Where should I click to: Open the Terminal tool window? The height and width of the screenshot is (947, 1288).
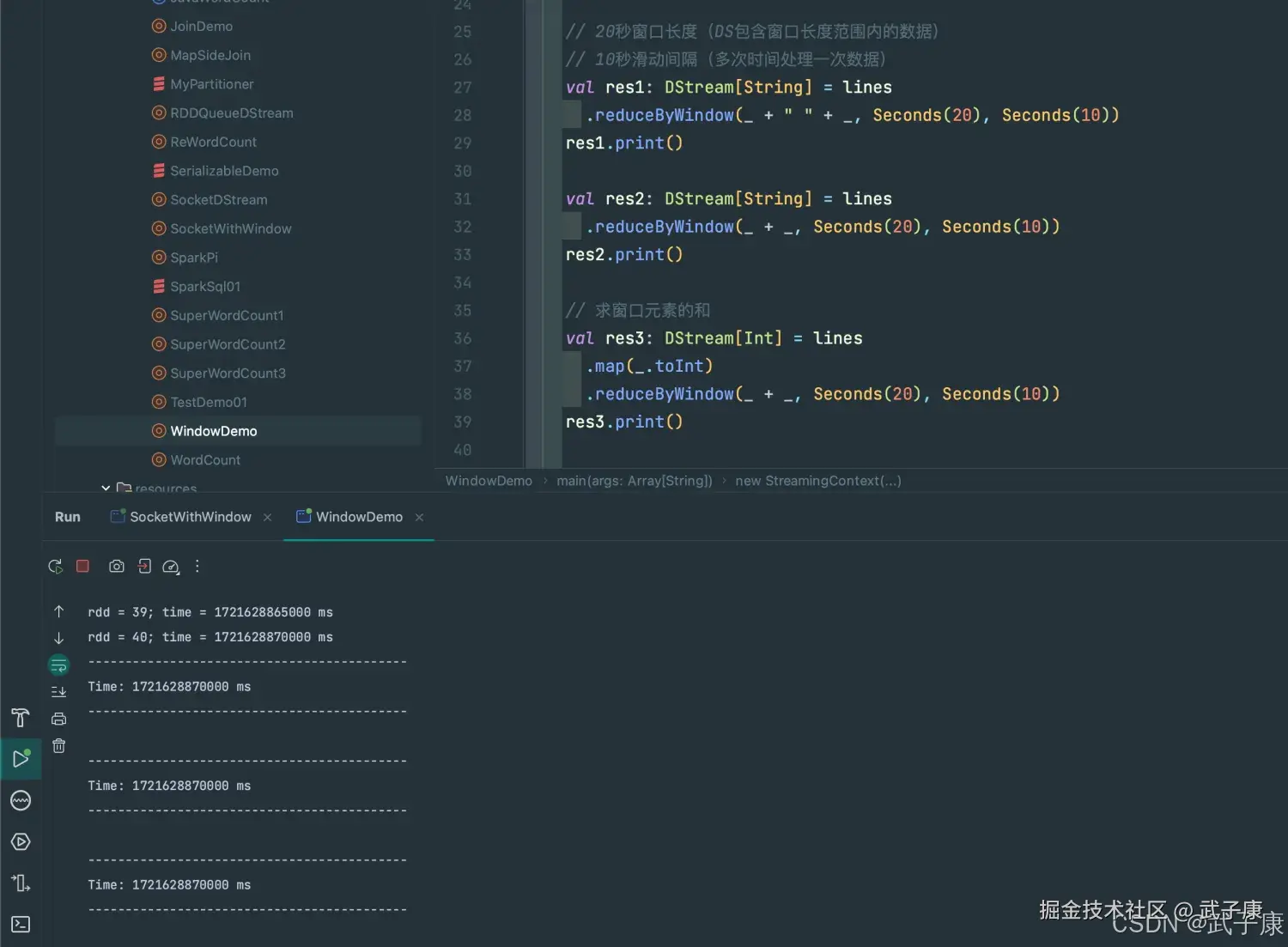click(21, 925)
